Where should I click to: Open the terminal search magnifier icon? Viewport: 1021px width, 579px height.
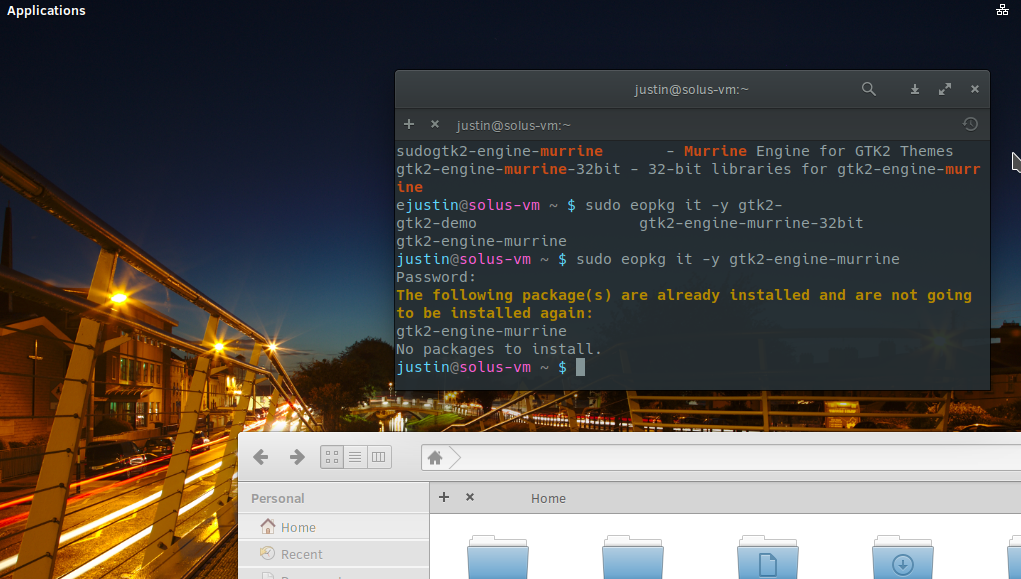click(869, 89)
